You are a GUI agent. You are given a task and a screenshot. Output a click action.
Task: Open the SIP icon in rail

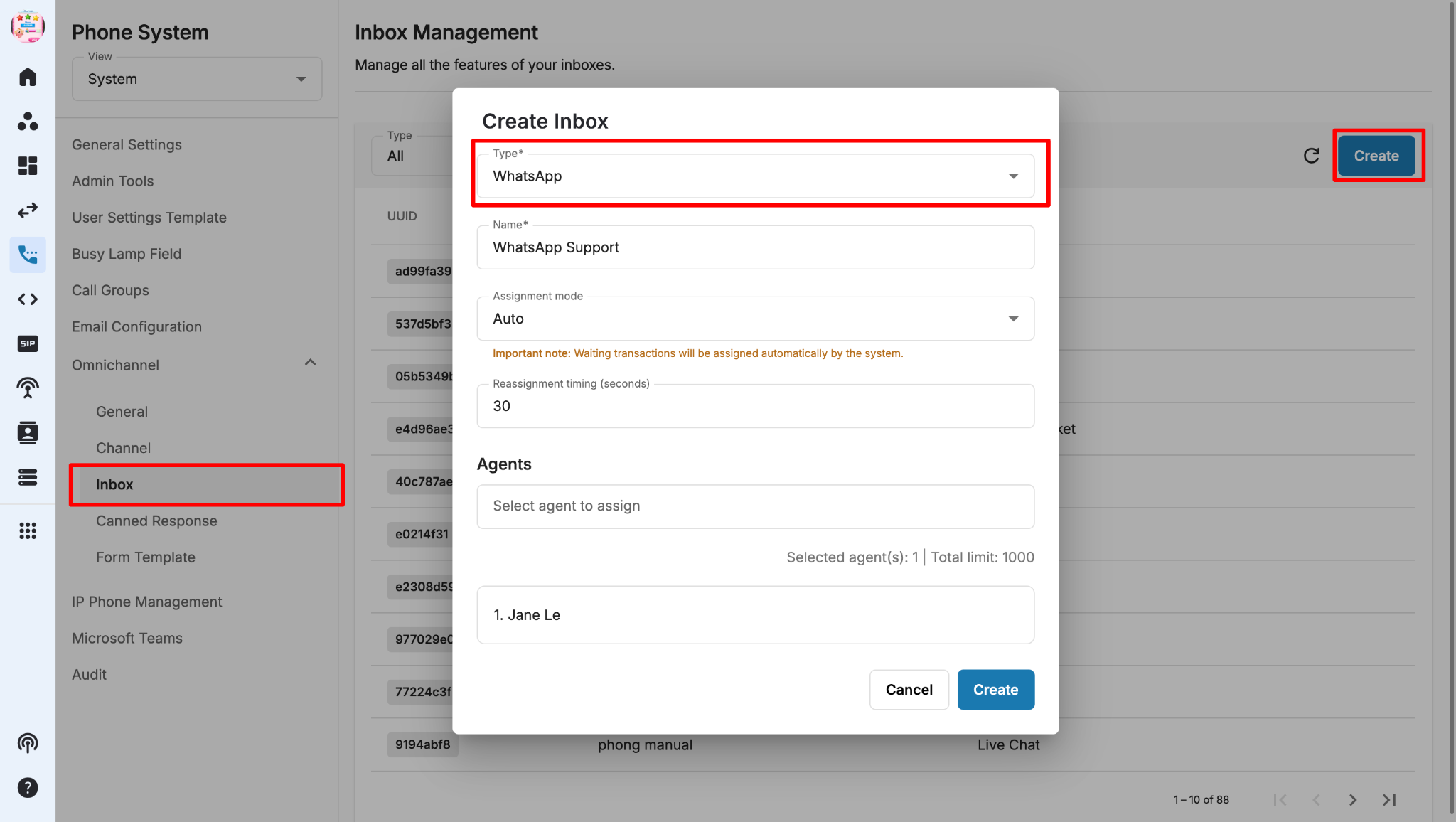[28, 343]
